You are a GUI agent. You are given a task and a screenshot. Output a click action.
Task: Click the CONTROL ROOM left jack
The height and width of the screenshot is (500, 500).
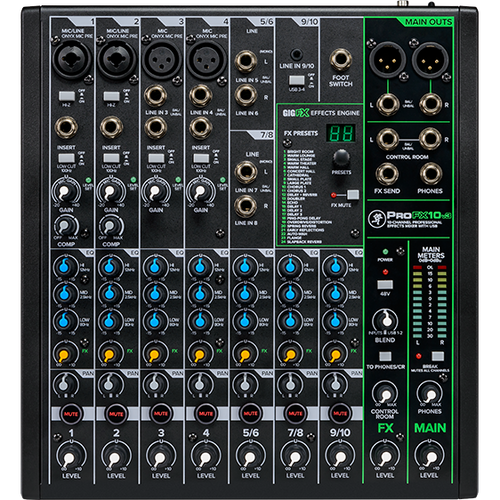387,139
